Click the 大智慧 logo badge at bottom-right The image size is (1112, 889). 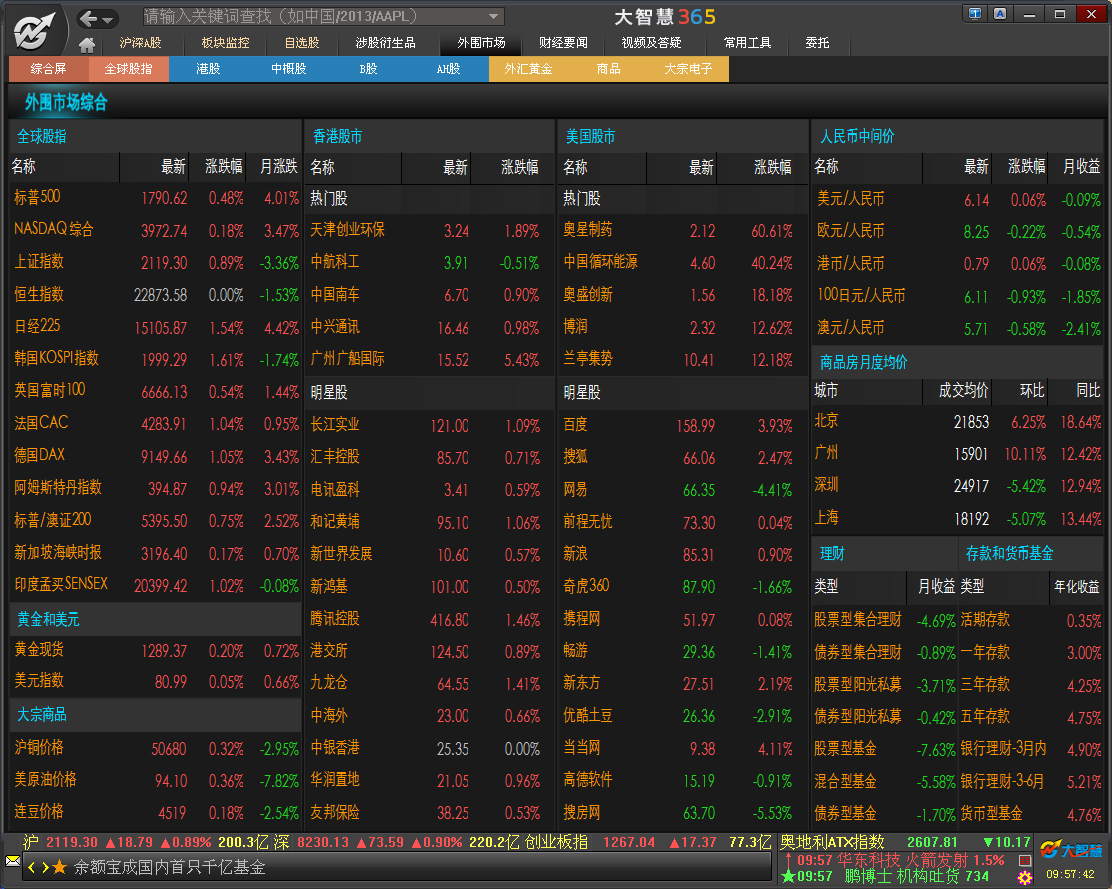(1071, 850)
